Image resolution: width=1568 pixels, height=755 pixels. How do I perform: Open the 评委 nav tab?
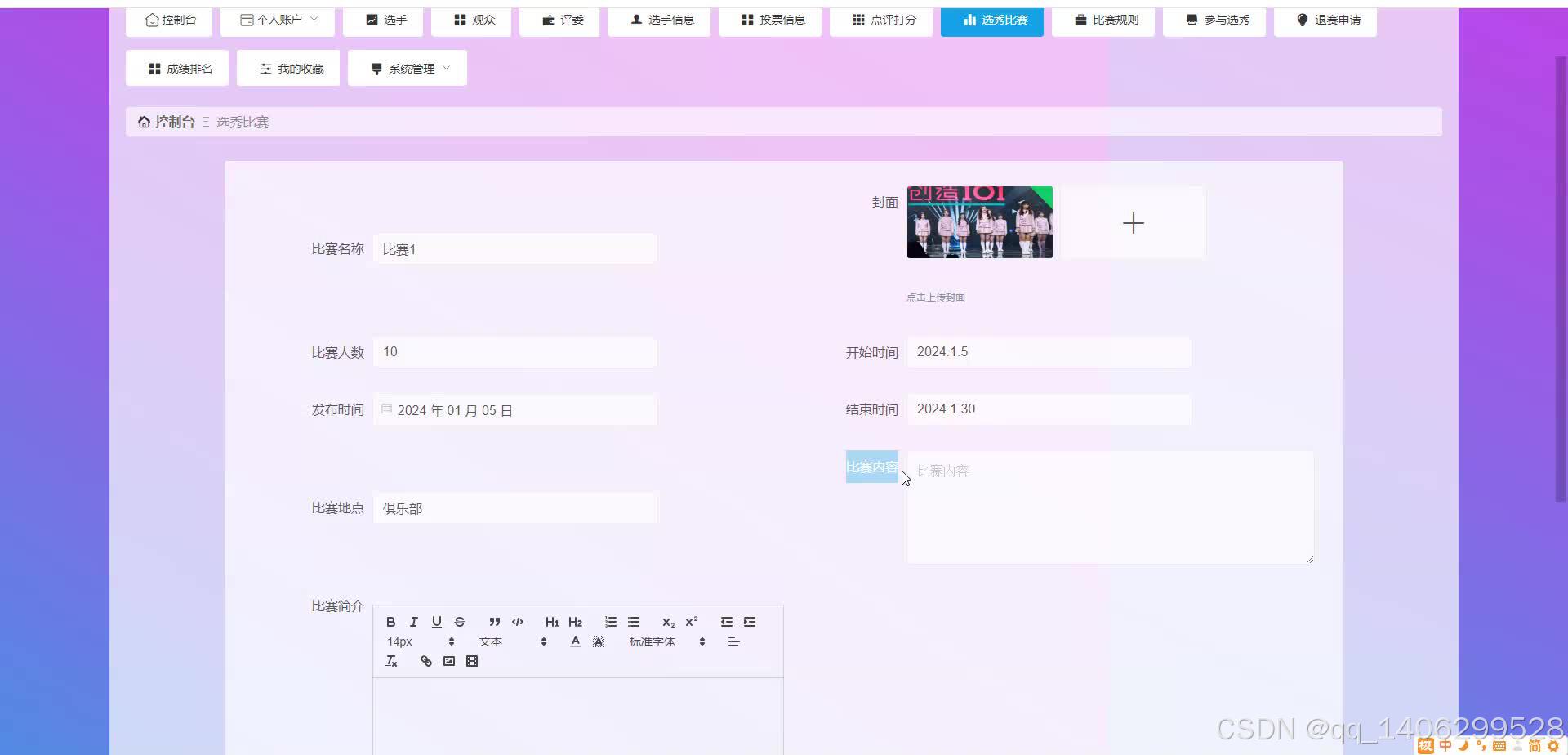tap(560, 20)
